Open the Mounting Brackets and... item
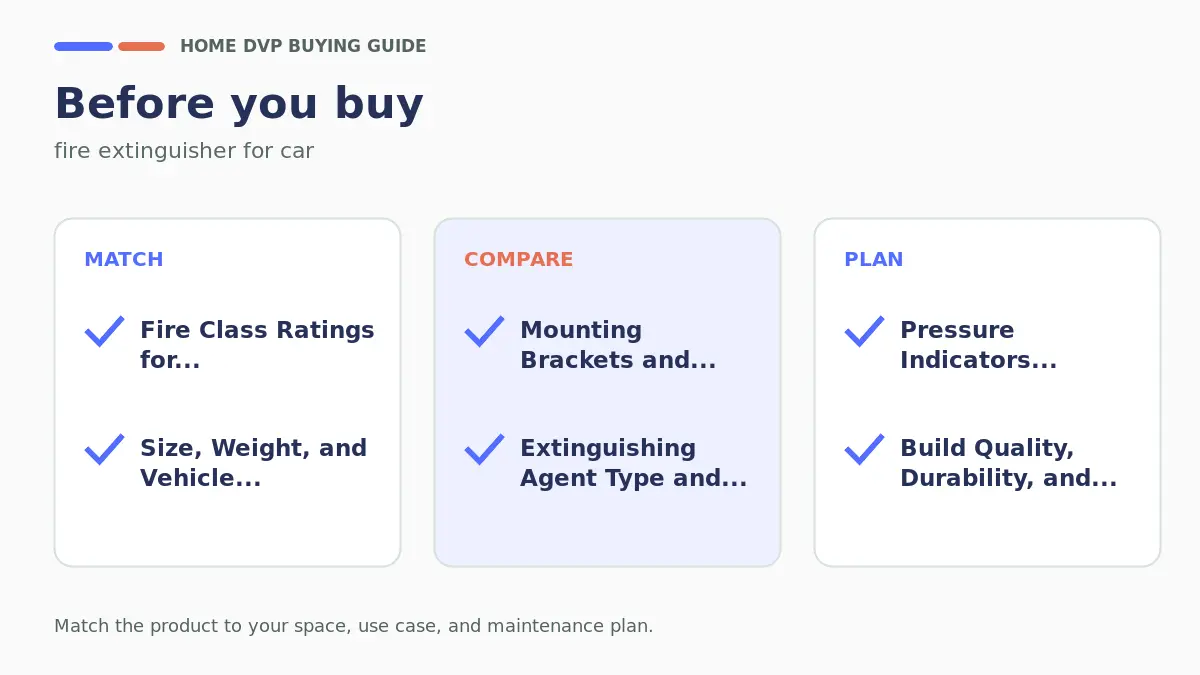Screen dimensions: 1200x675 [618, 345]
